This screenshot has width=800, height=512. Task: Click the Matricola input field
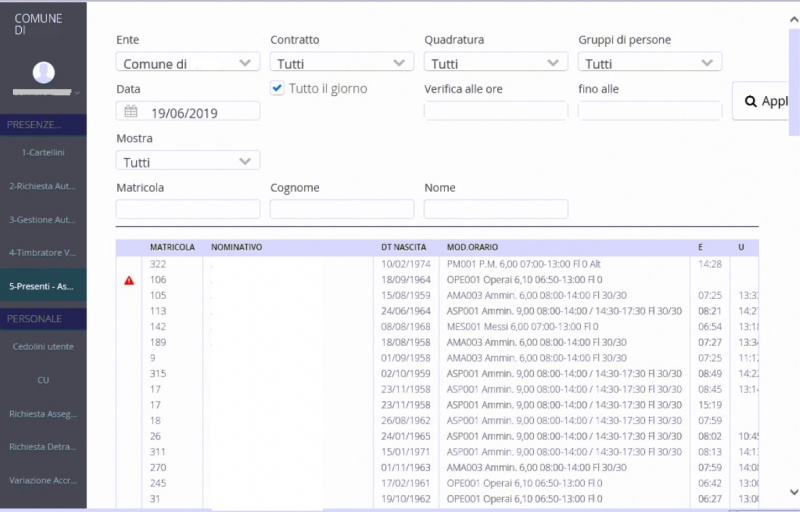tap(188, 209)
